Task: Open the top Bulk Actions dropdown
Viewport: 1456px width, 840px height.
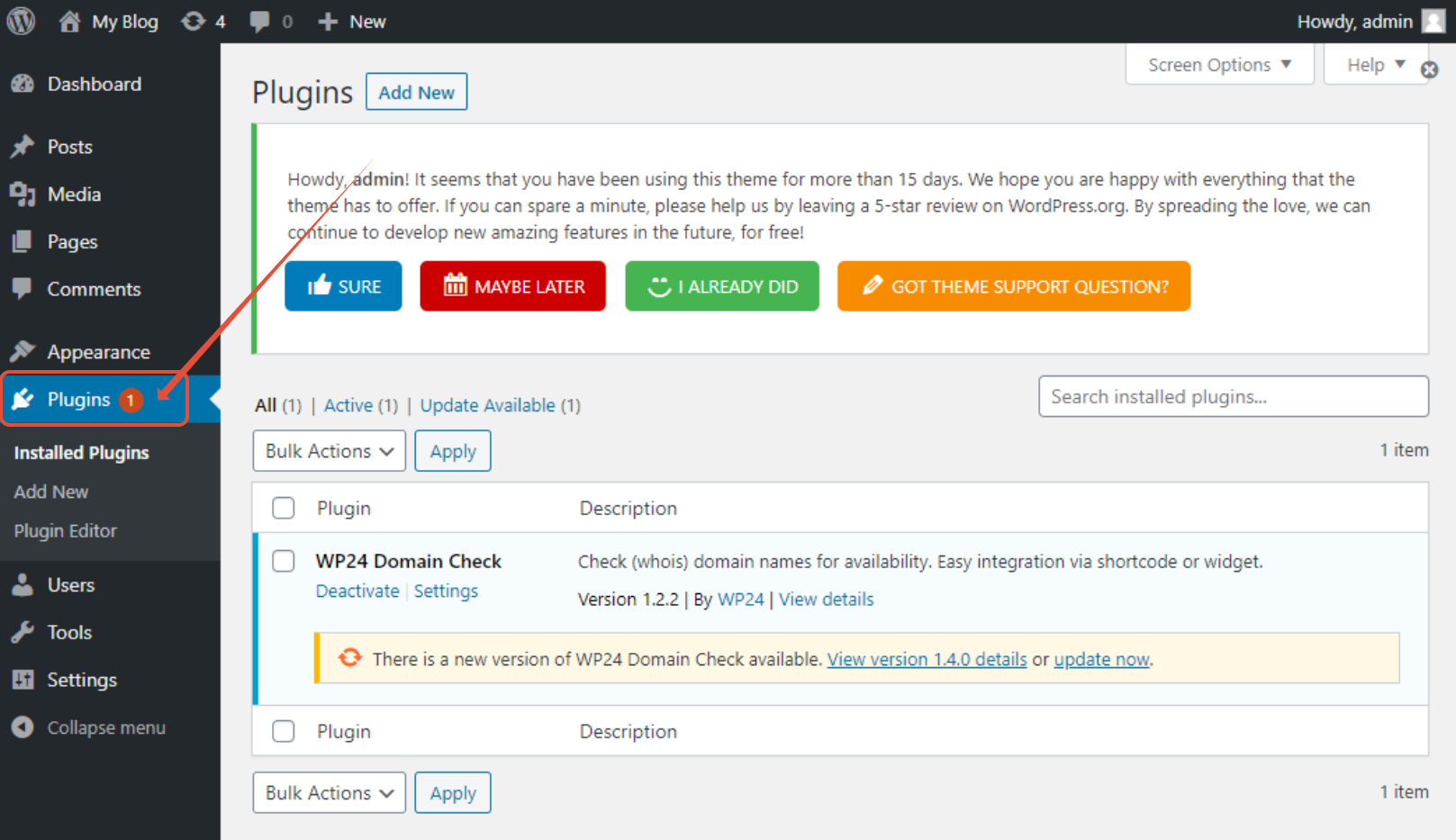Action: pos(330,451)
